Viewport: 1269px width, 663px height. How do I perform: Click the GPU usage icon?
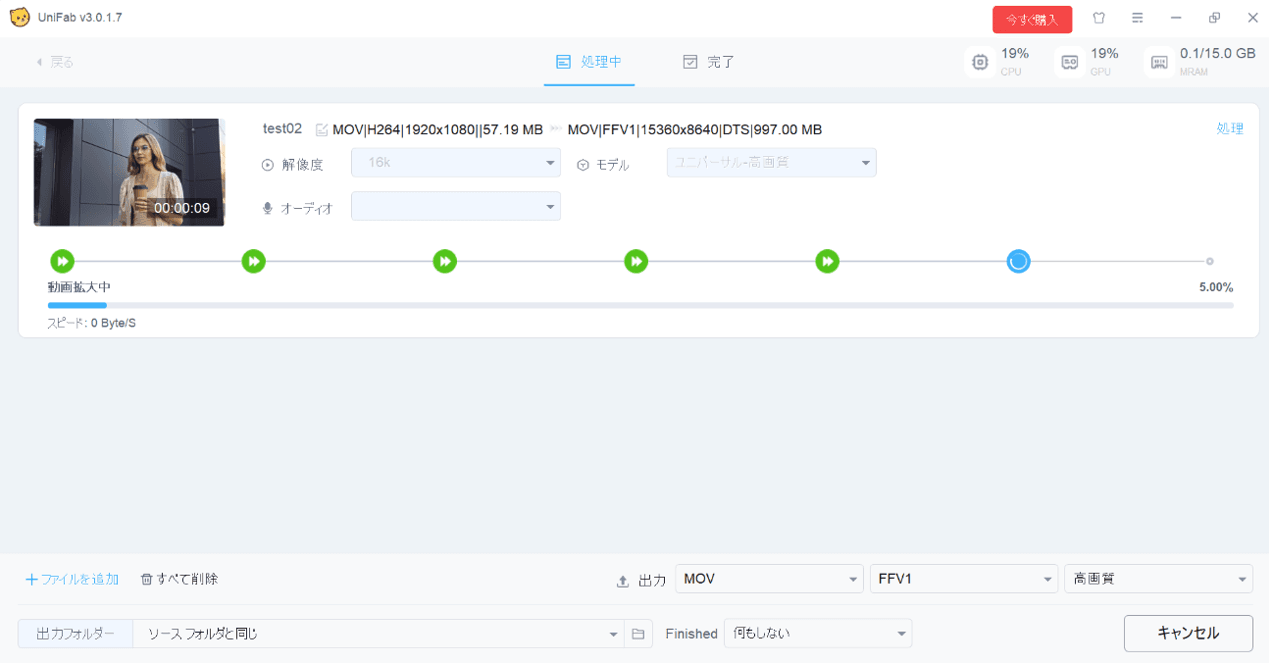(1069, 62)
